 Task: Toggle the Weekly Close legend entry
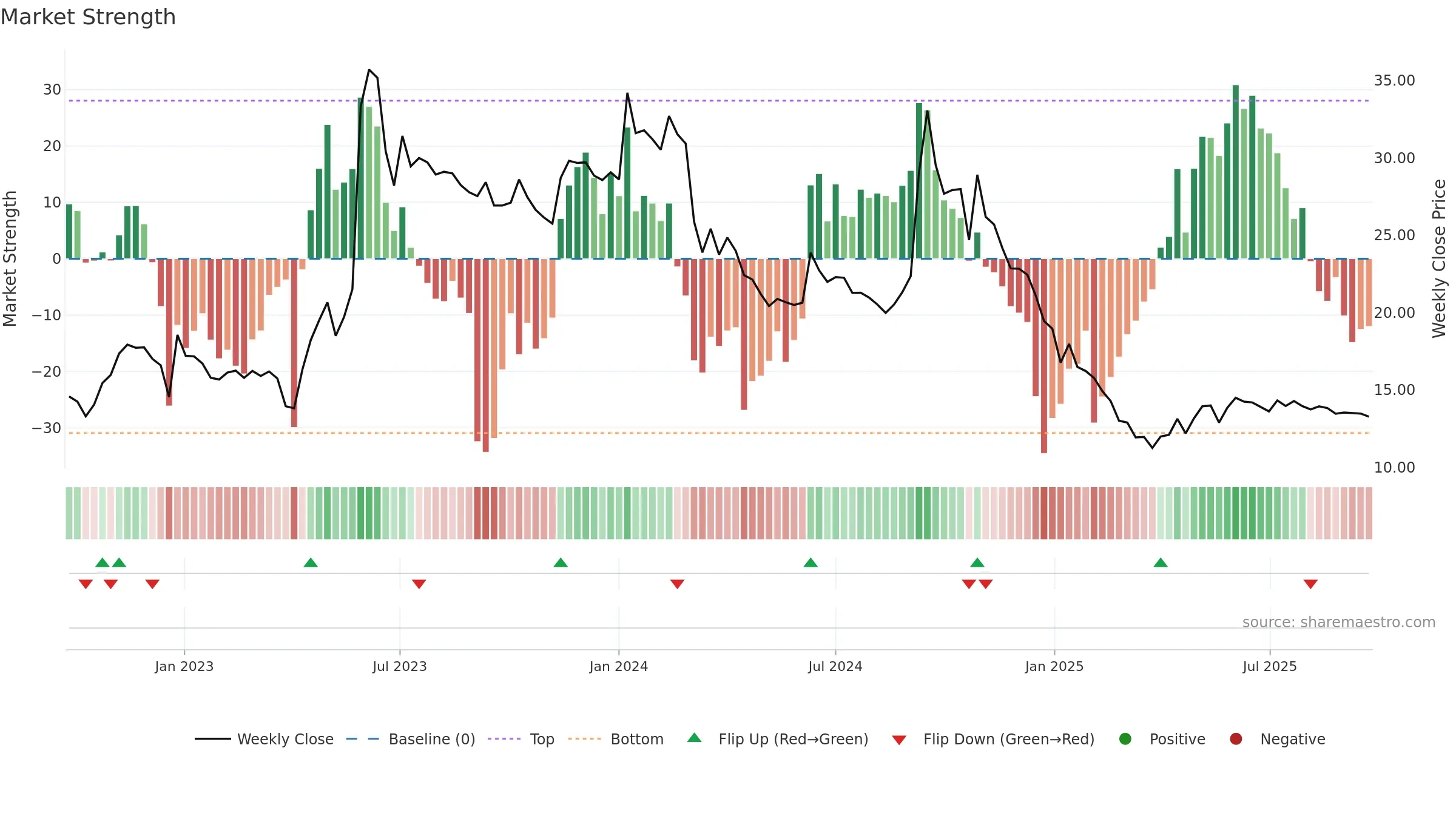[x=264, y=739]
